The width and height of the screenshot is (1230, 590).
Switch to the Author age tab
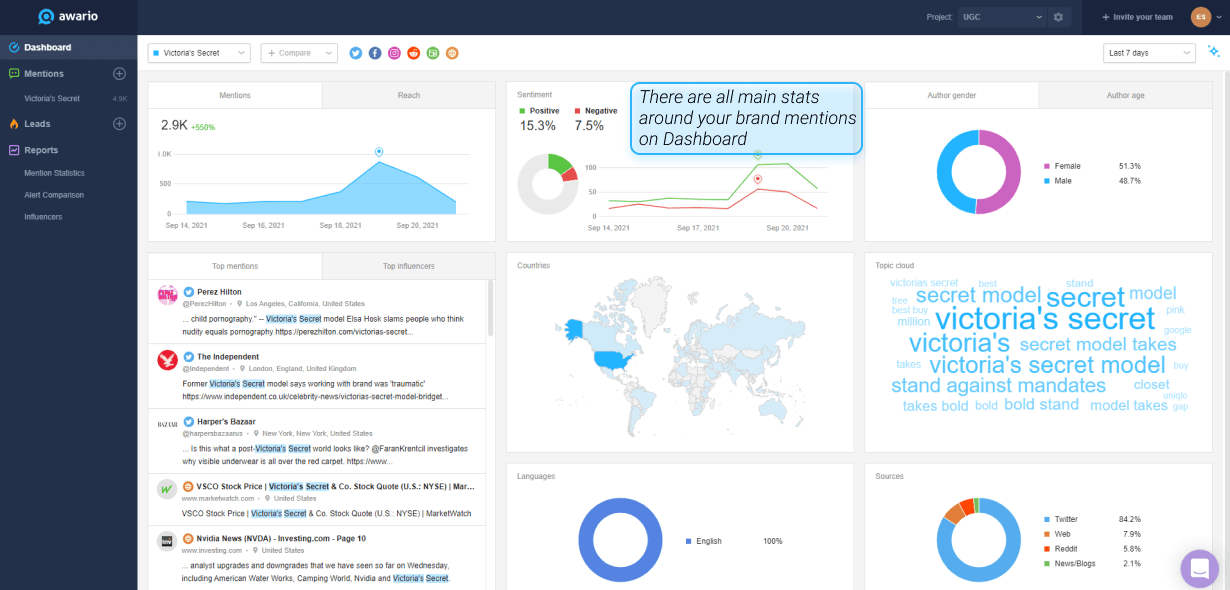[x=1125, y=95]
